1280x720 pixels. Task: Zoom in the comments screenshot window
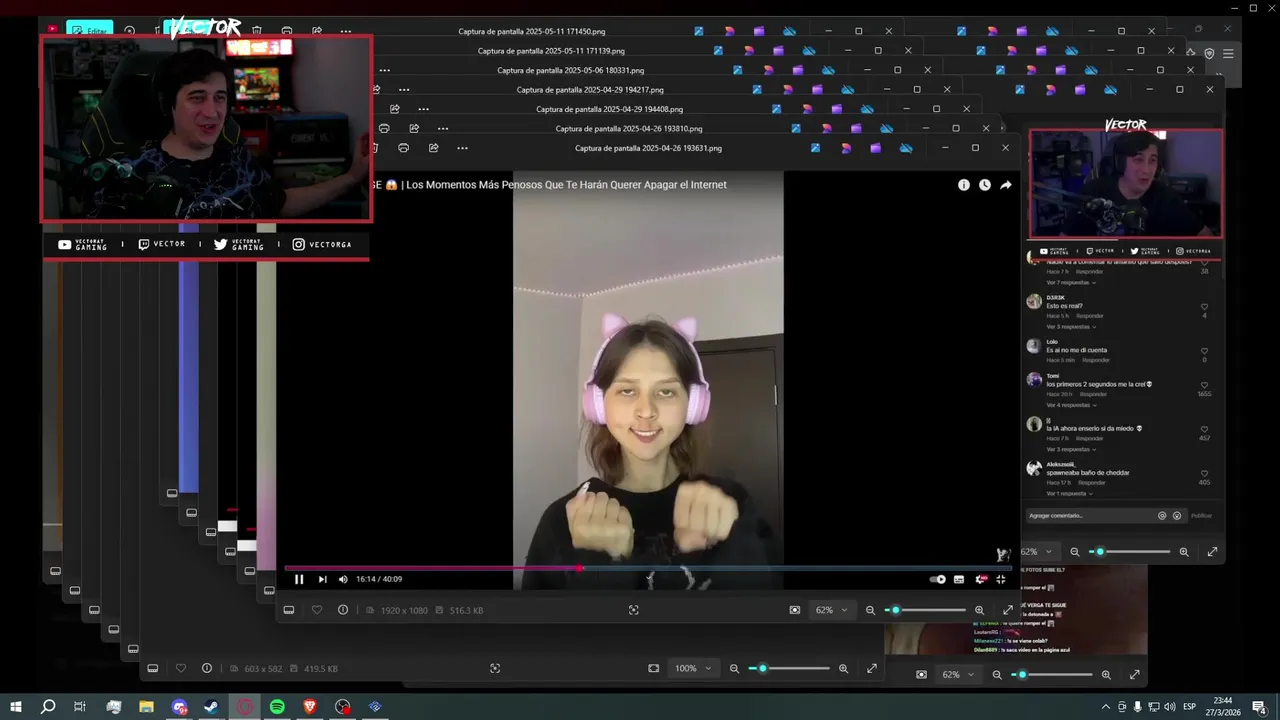pos(1184,552)
